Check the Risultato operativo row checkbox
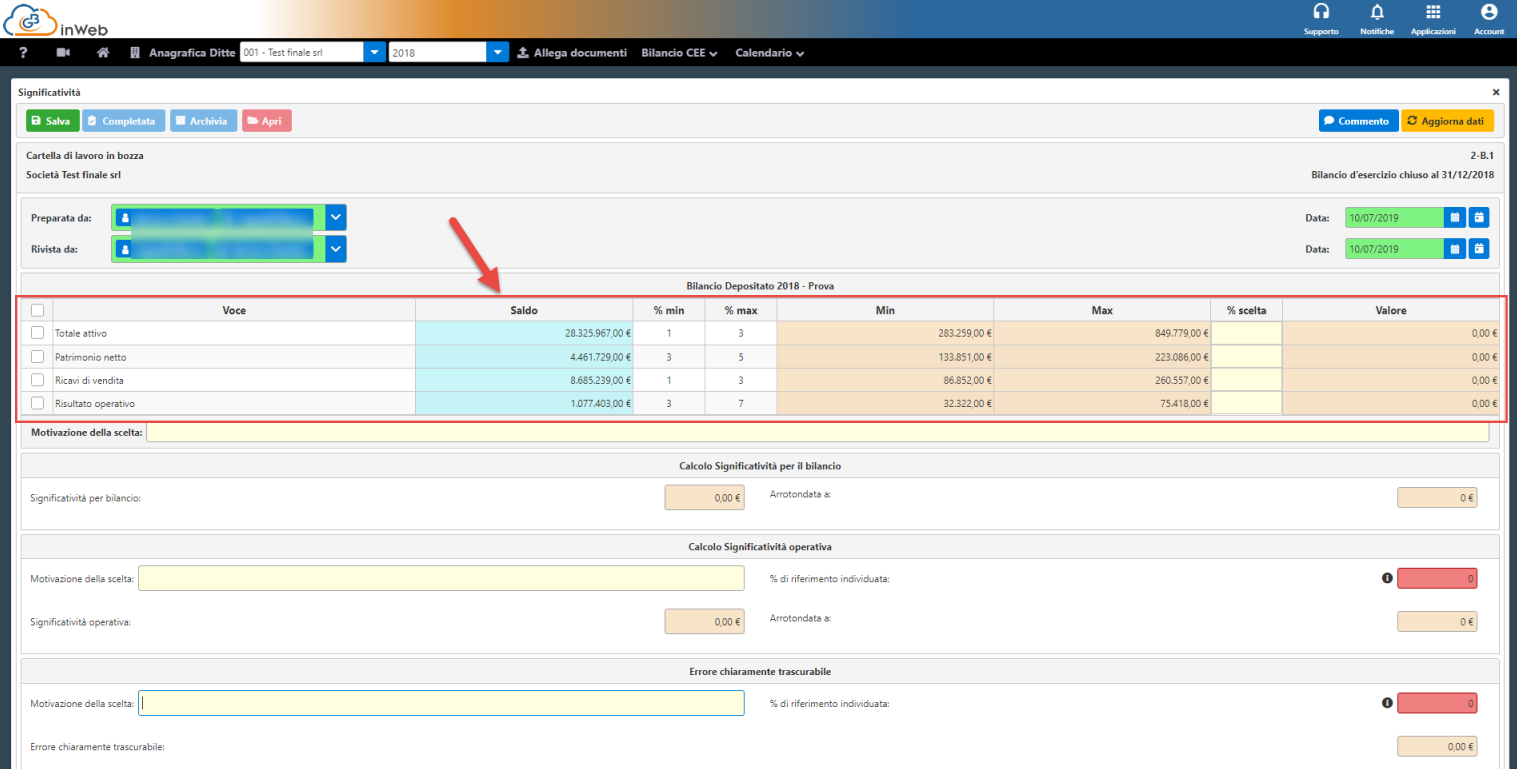Image resolution: width=1517 pixels, height=769 pixels. pyautogui.click(x=38, y=403)
